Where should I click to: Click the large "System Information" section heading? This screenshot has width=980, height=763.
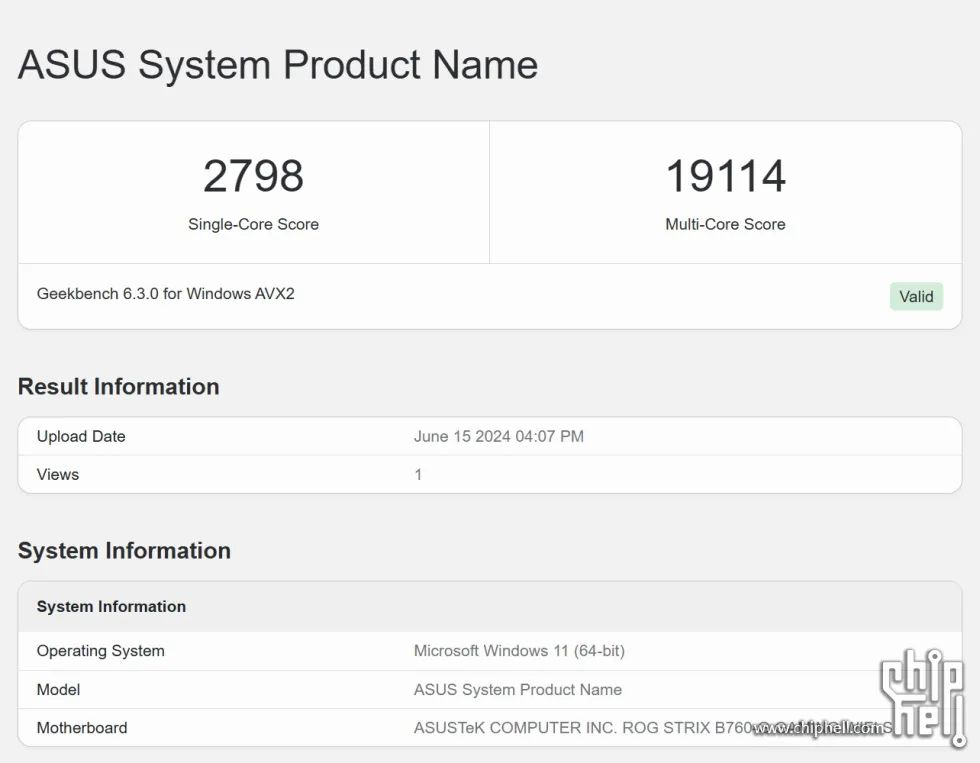124,551
